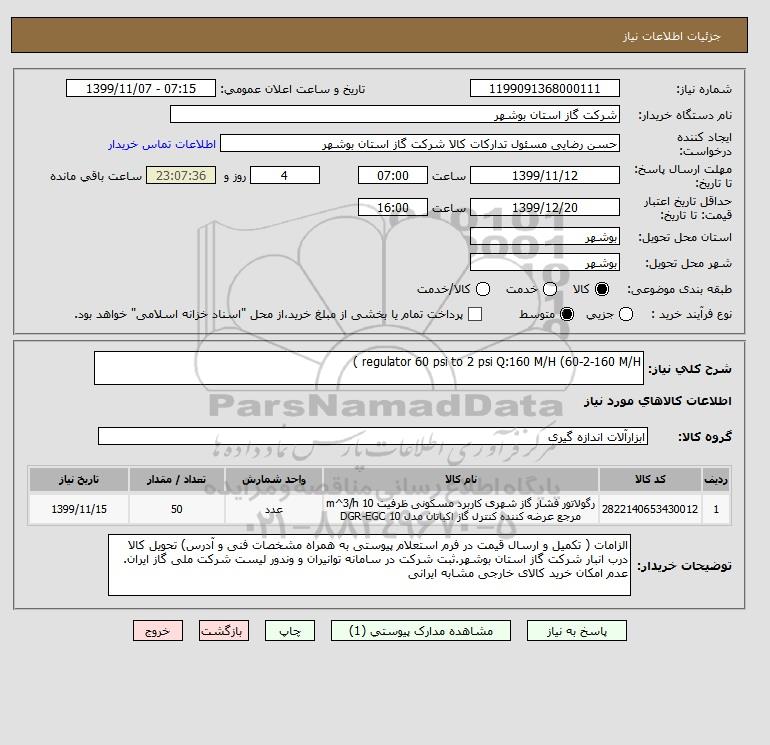Click the validity time field 16:00
This screenshot has height=745, width=770.
click(x=393, y=207)
